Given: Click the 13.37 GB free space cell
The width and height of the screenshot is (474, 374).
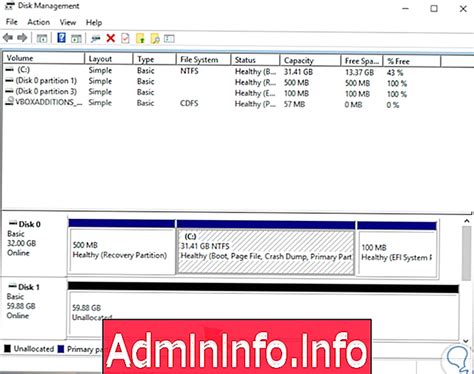Looking at the screenshot, I should [x=359, y=72].
